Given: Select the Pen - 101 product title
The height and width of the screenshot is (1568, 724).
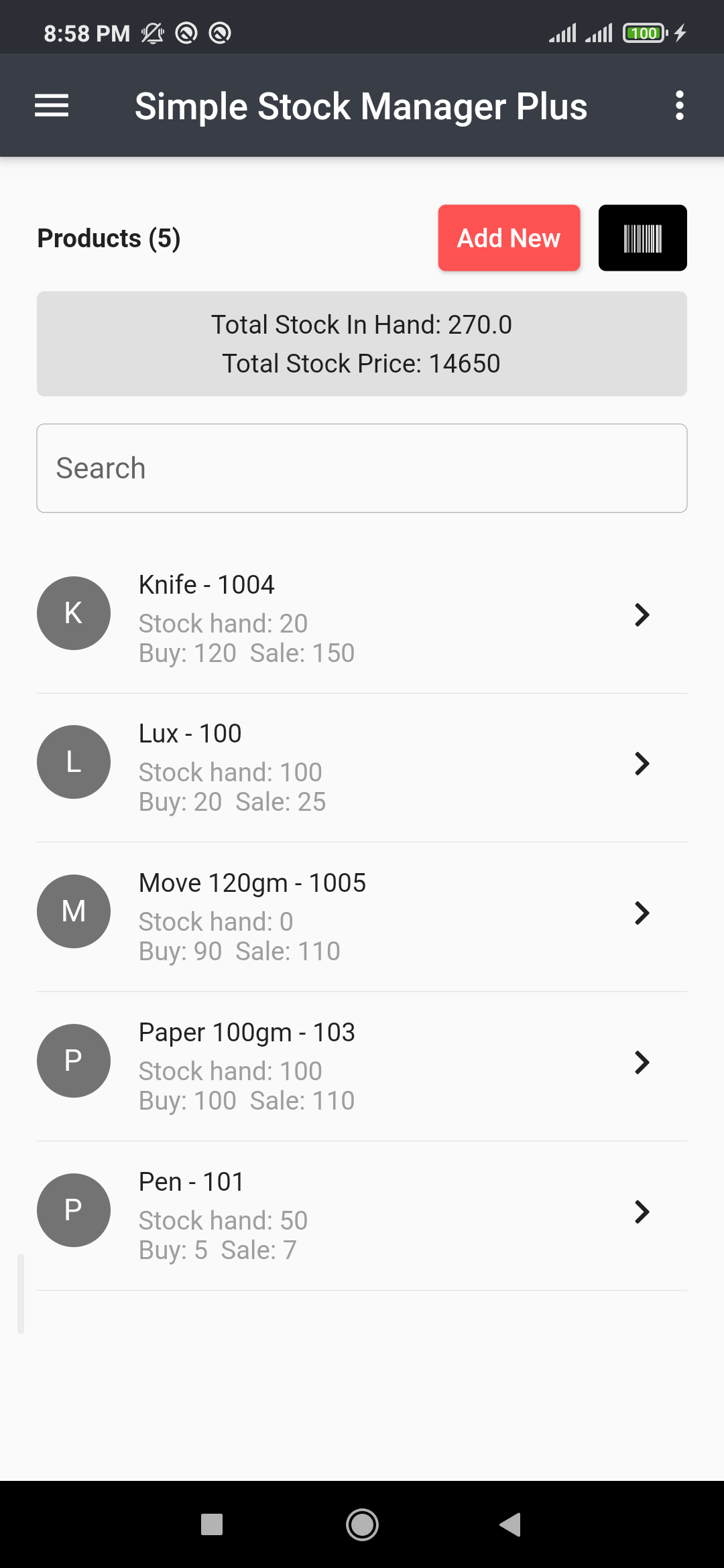Looking at the screenshot, I should (191, 1182).
